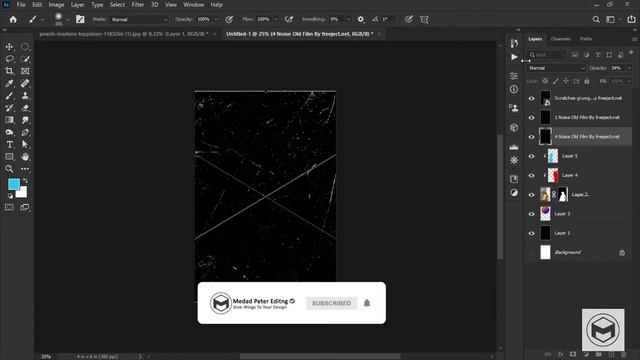Open the layer Opacity dropdown arrow
Image resolution: width=640 pixels, height=360 pixels.
629,68
